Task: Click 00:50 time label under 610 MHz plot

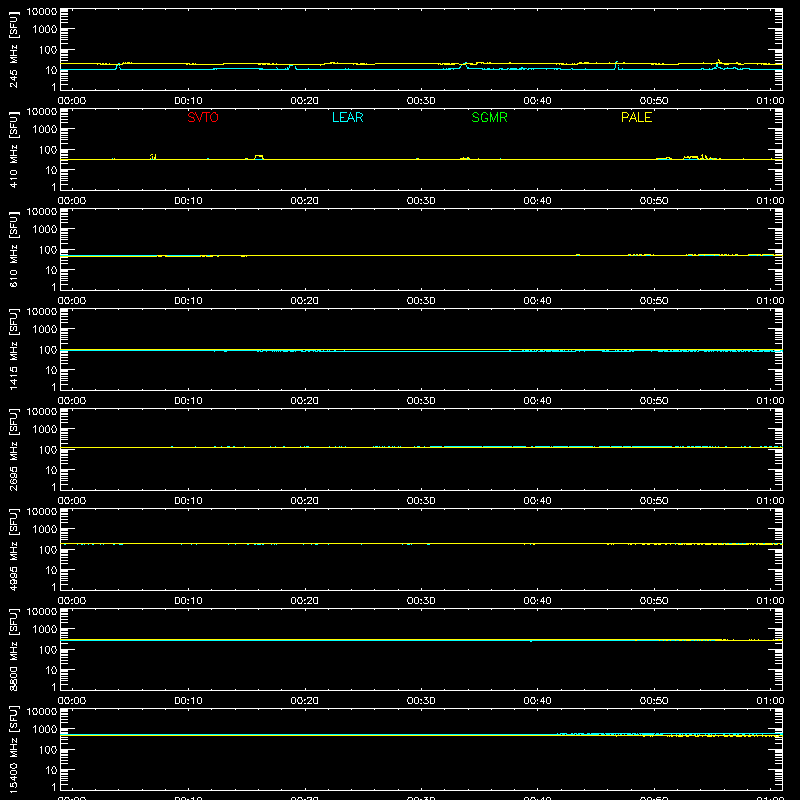Action: (x=654, y=301)
